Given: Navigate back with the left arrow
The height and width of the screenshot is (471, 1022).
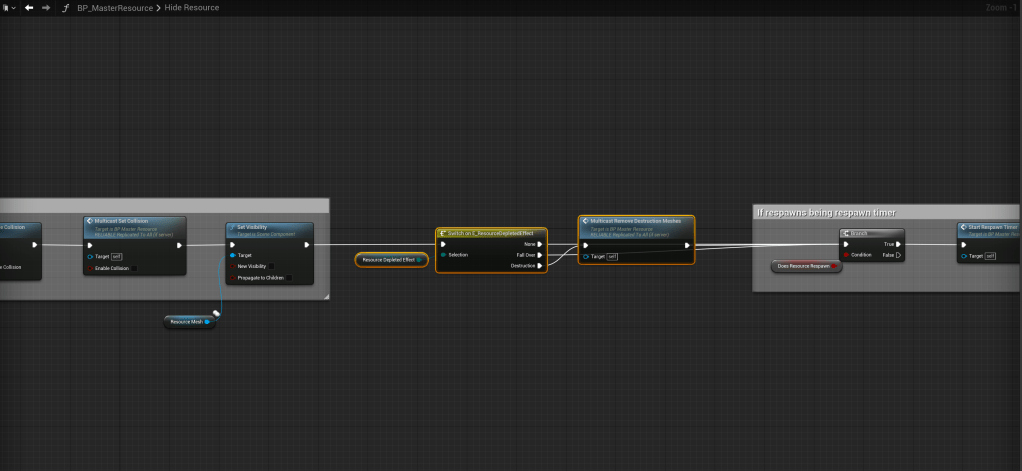Looking at the screenshot, I should pyautogui.click(x=29, y=8).
